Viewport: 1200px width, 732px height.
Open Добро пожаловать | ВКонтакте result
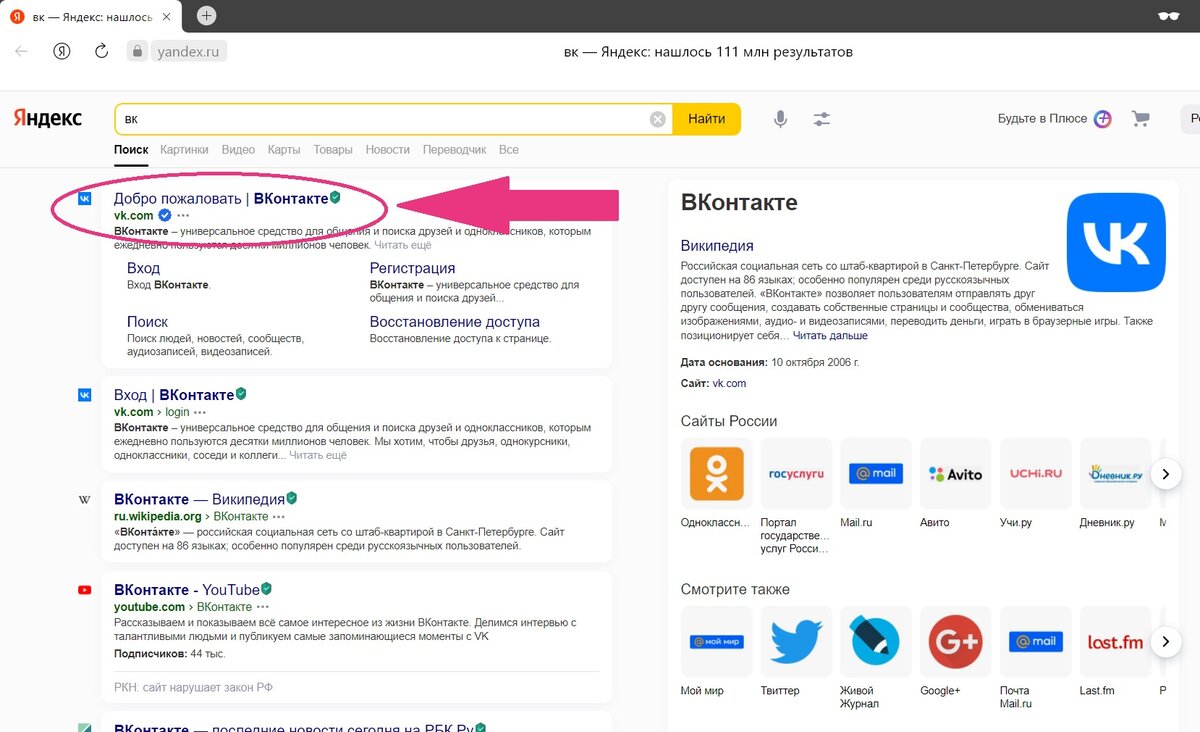point(221,198)
